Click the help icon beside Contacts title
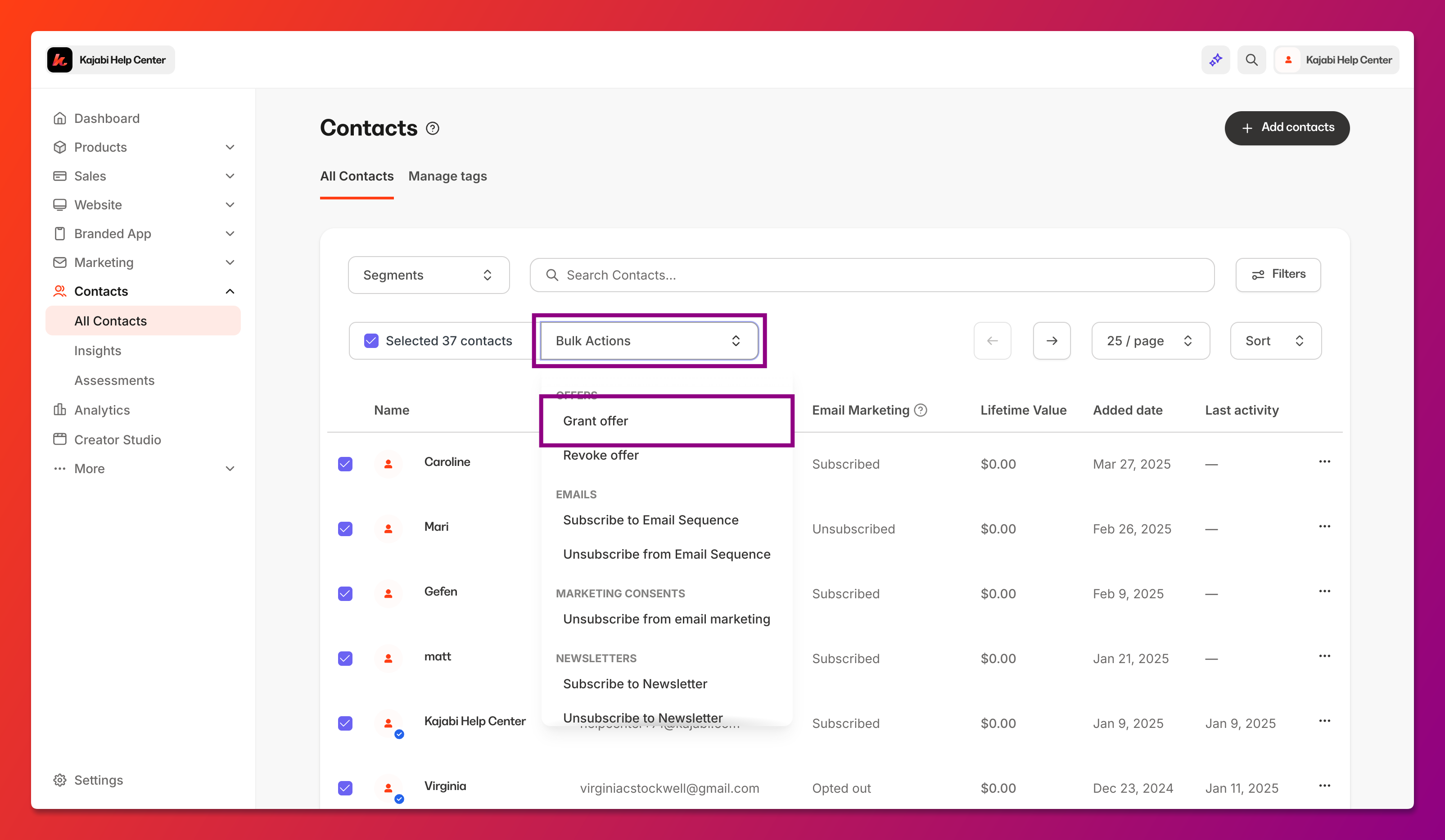Image resolution: width=1445 pixels, height=840 pixels. click(x=433, y=128)
